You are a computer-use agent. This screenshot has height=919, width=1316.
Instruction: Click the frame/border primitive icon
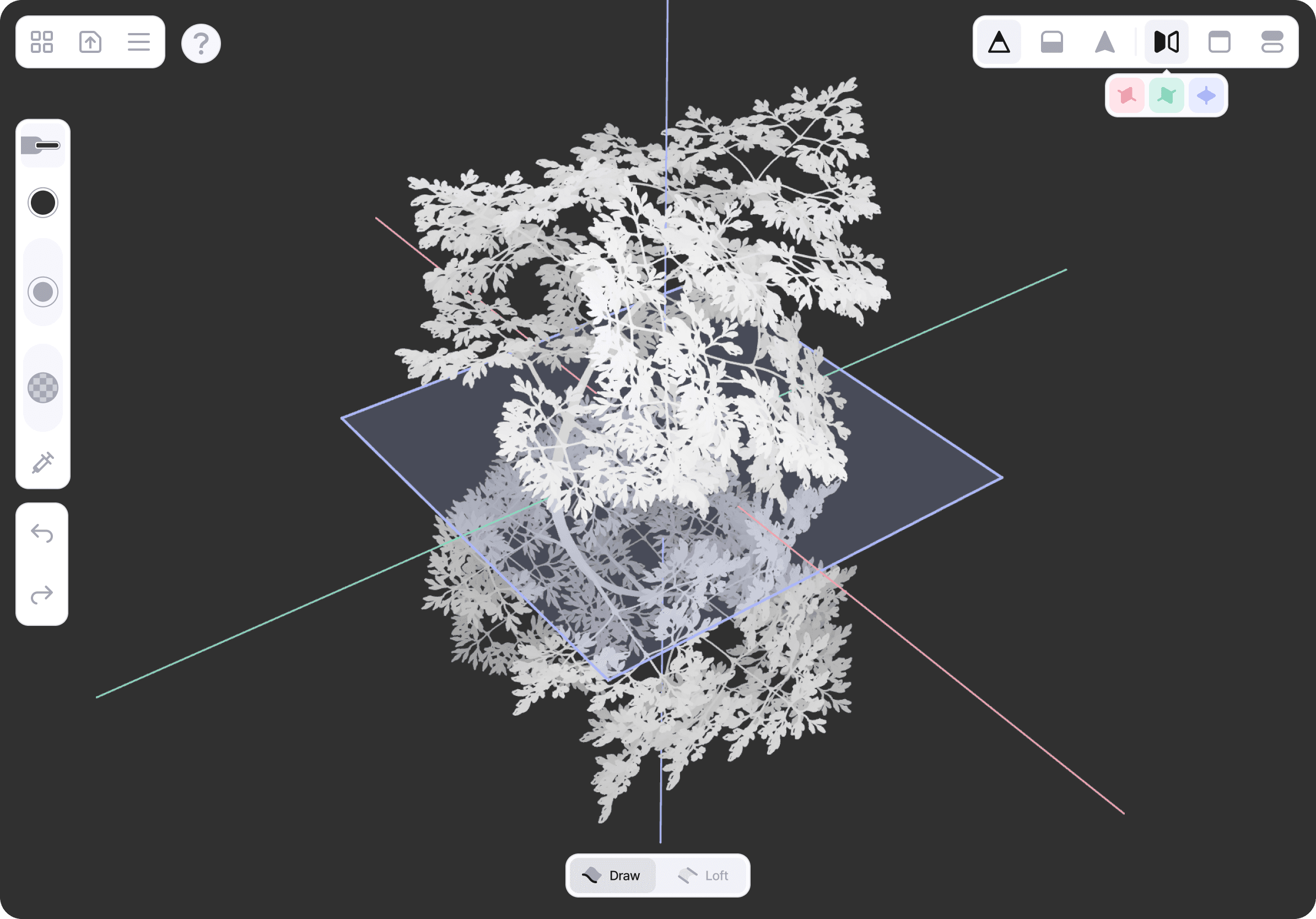coord(1217,42)
